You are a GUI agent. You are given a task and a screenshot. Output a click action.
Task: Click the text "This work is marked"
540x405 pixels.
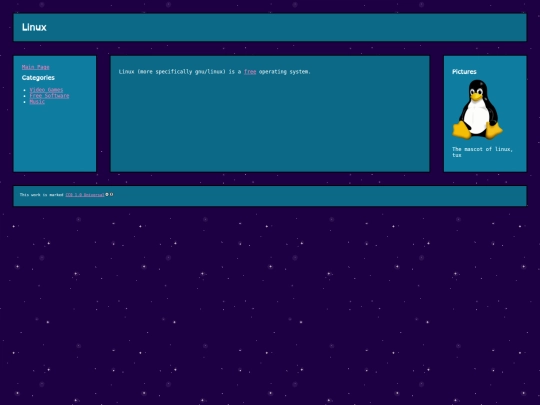click(42, 195)
